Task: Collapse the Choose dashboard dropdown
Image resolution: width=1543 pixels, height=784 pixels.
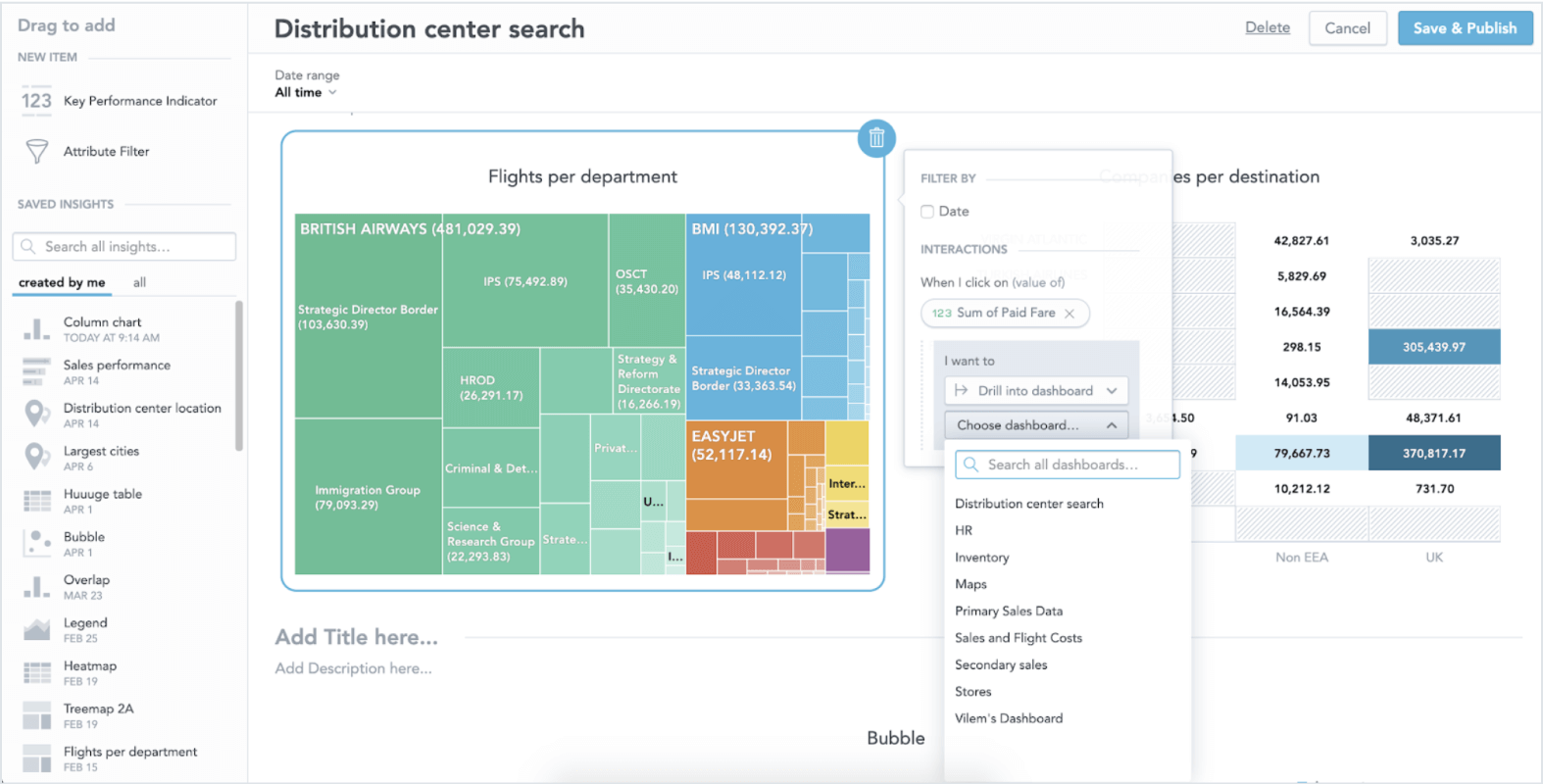Action: (1035, 425)
